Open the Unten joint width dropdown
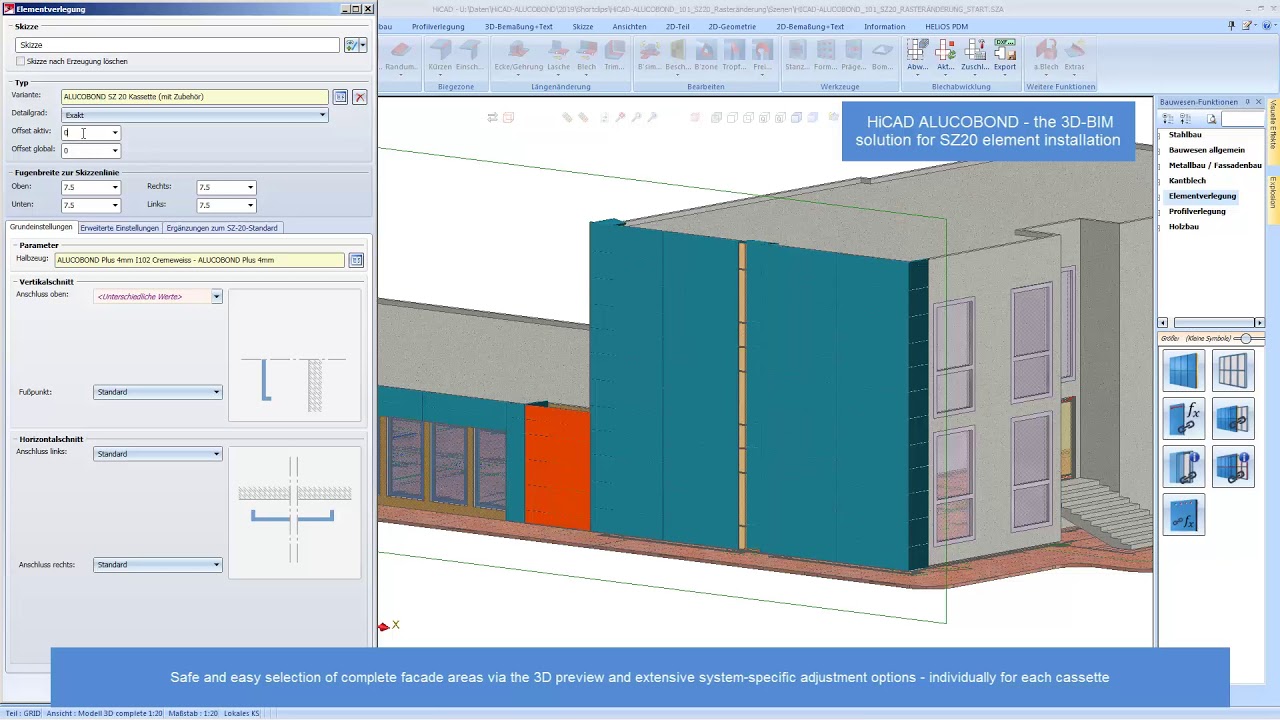 click(115, 205)
